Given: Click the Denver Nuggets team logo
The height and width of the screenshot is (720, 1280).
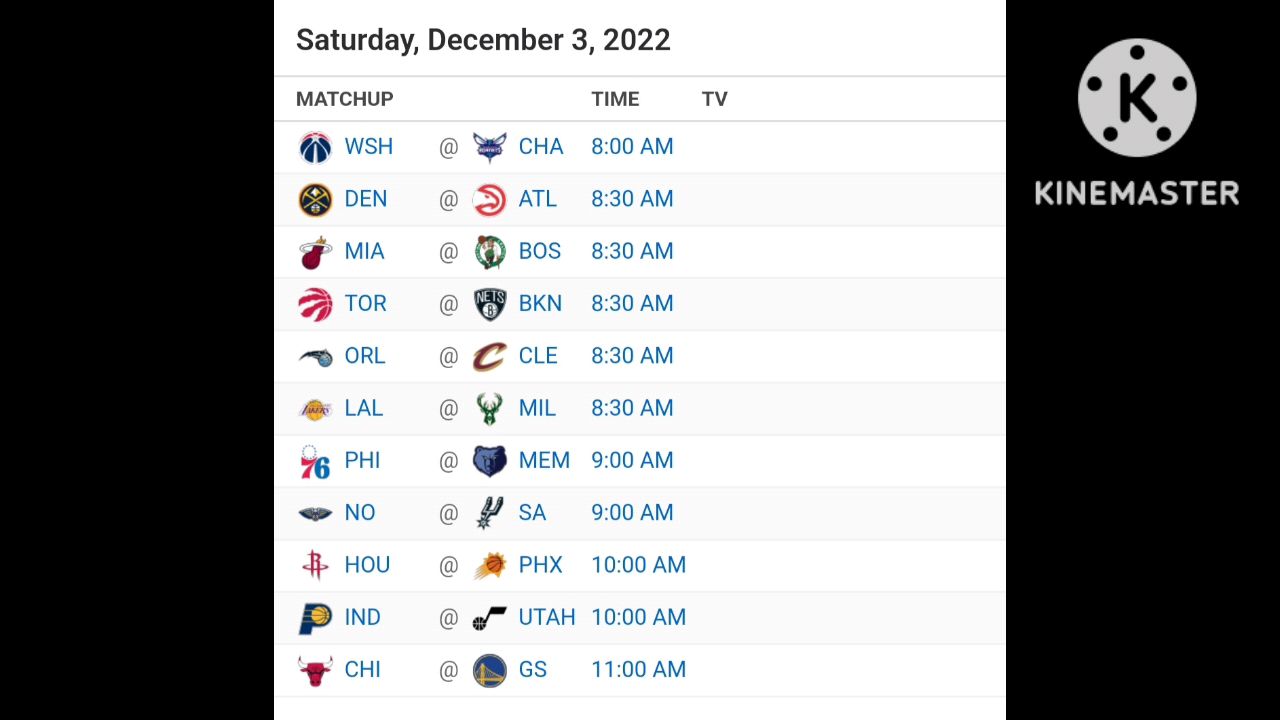Looking at the screenshot, I should [315, 199].
